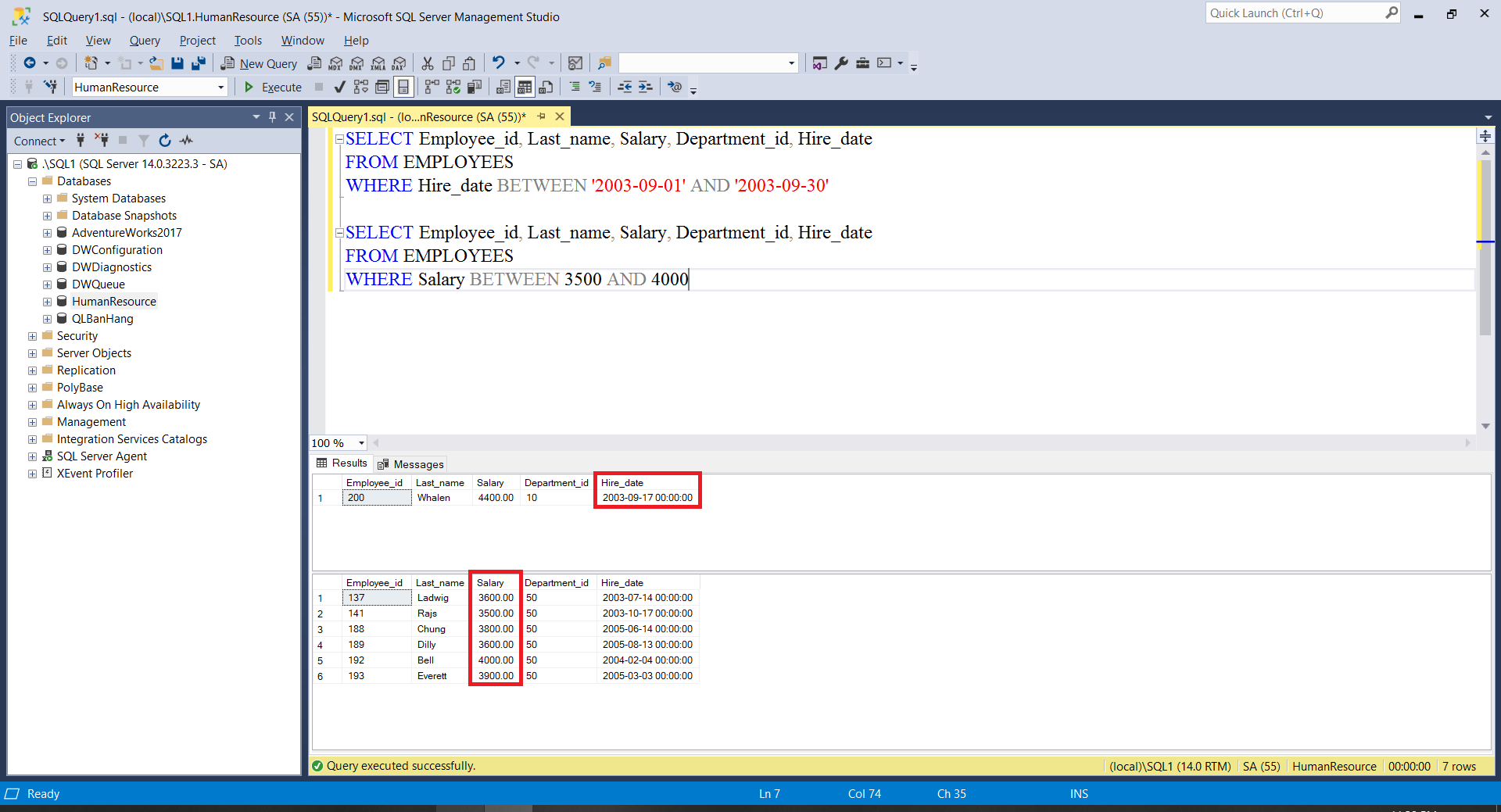Expand the AdventureWorks2017 database node
Screen dimensions: 1501x812
point(47,233)
